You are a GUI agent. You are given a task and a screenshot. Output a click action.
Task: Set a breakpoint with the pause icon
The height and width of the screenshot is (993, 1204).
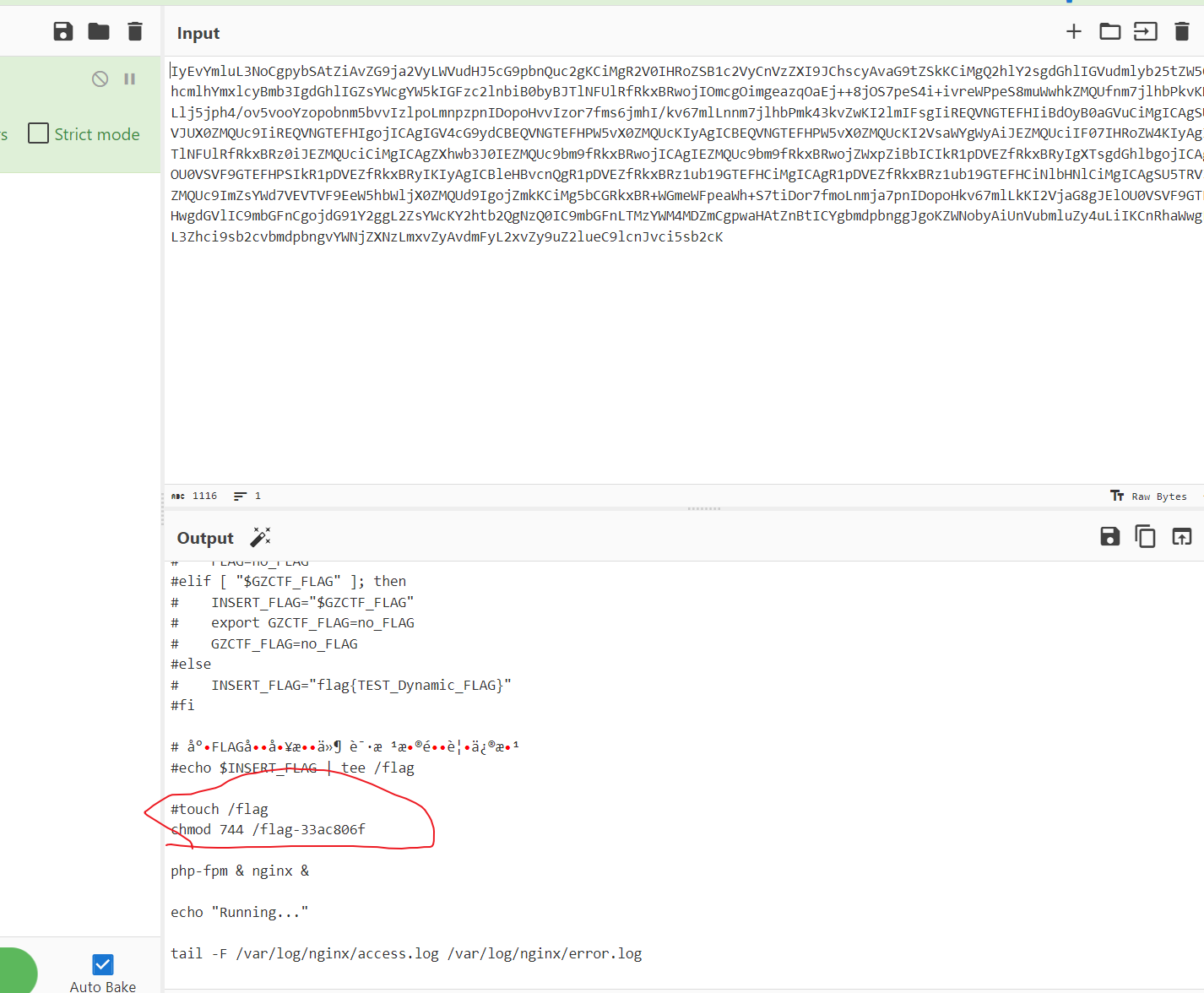point(129,79)
